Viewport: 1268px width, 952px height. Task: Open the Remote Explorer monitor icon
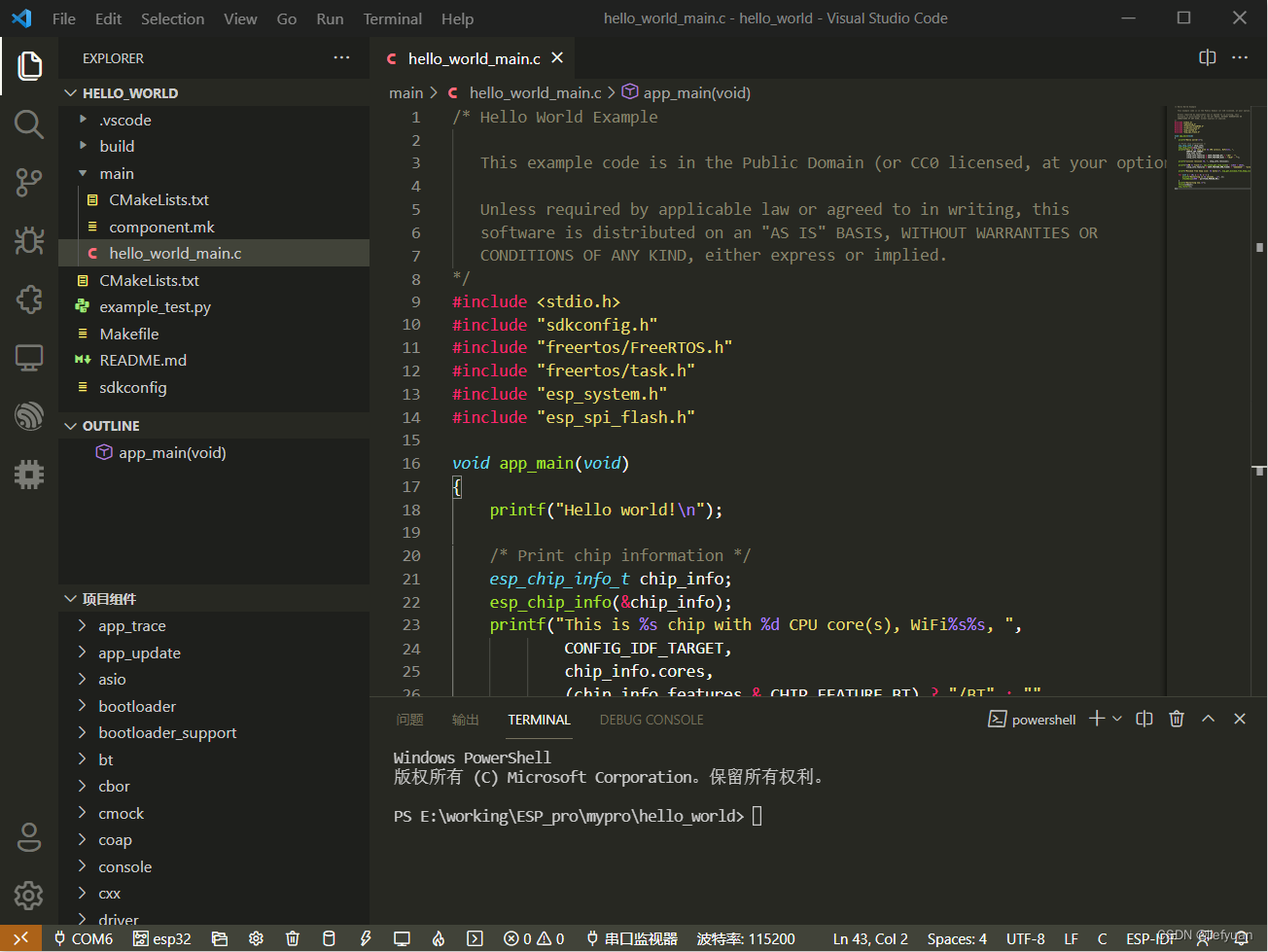click(29, 357)
